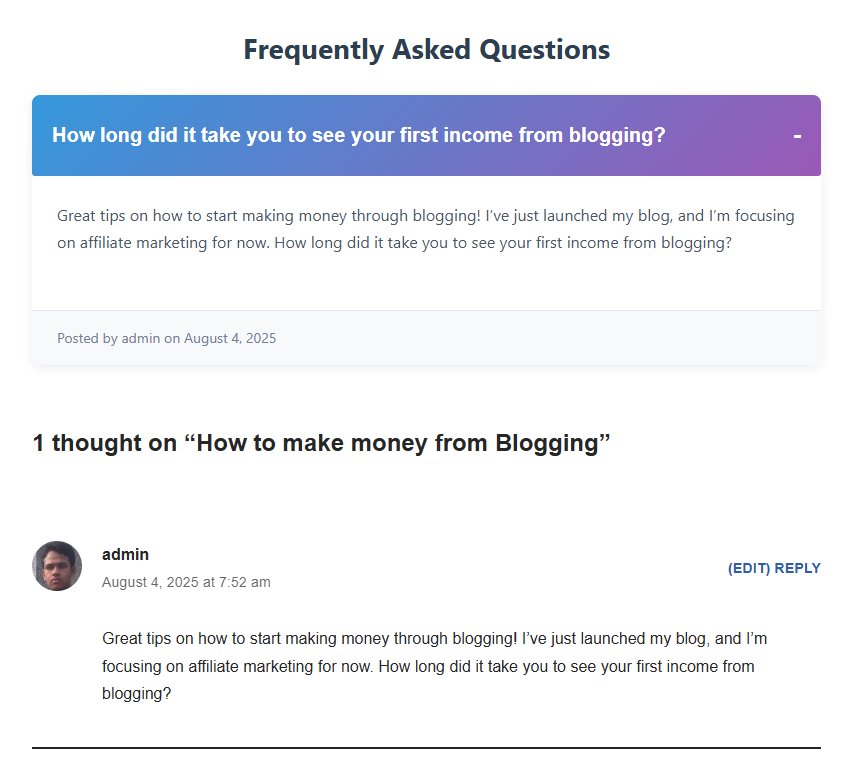Toggle the FAQ question title about first income
The width and height of the screenshot is (853, 765).
click(358, 136)
